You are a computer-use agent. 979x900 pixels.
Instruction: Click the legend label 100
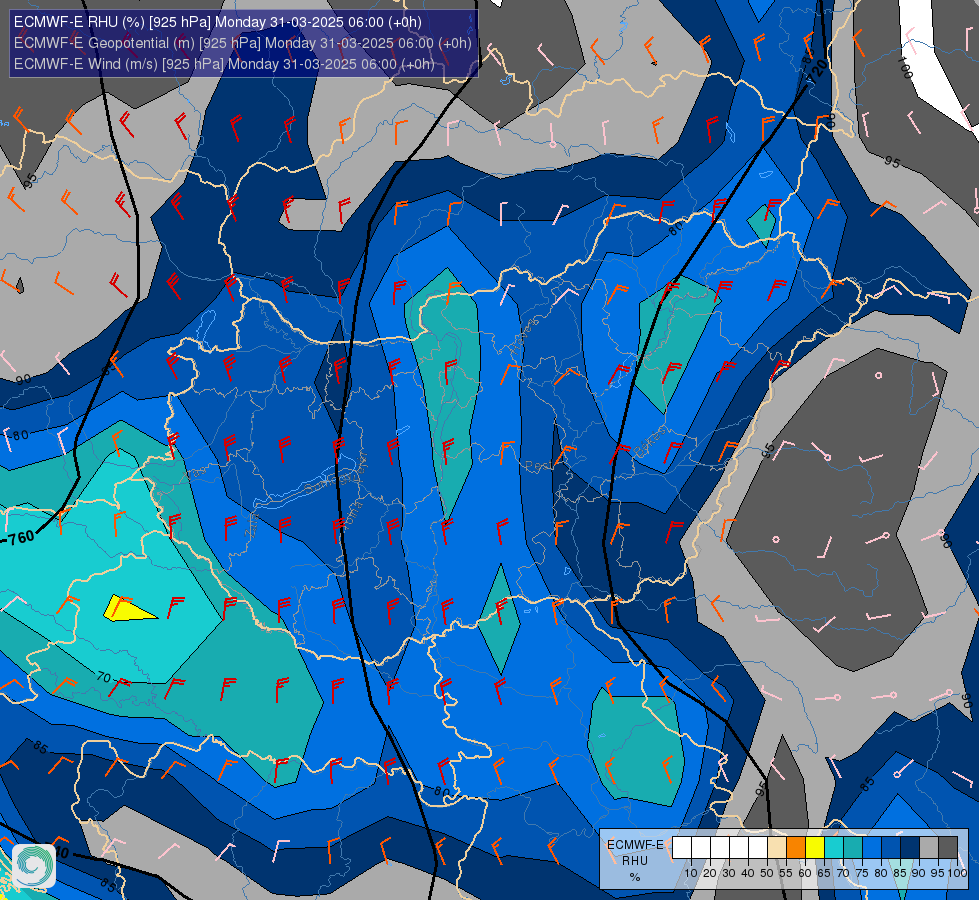click(x=957, y=873)
